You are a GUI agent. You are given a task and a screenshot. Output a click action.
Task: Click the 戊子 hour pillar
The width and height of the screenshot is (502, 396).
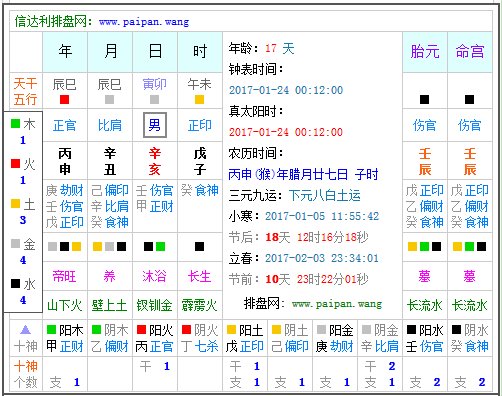[x=200, y=161]
